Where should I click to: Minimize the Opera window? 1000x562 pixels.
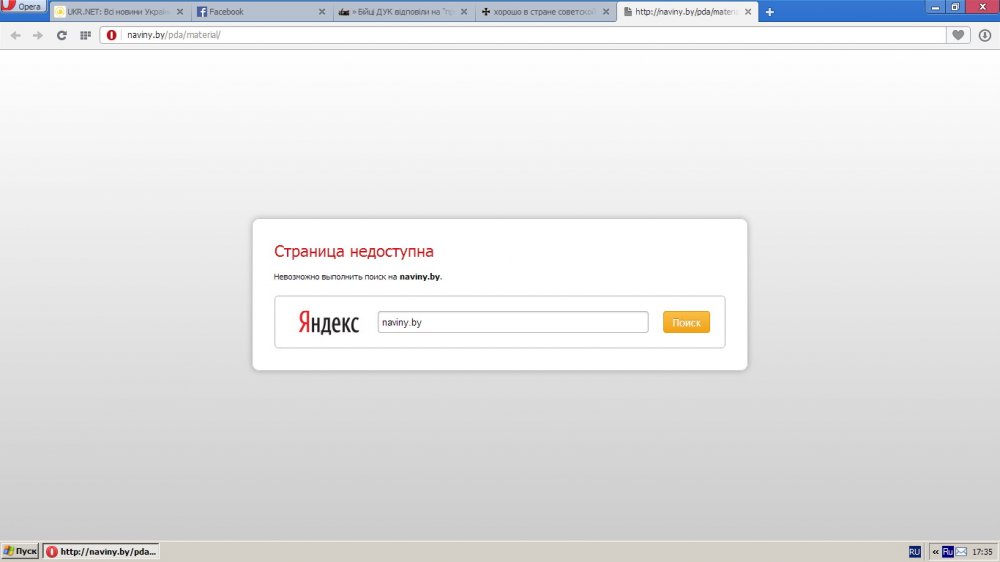point(935,7)
